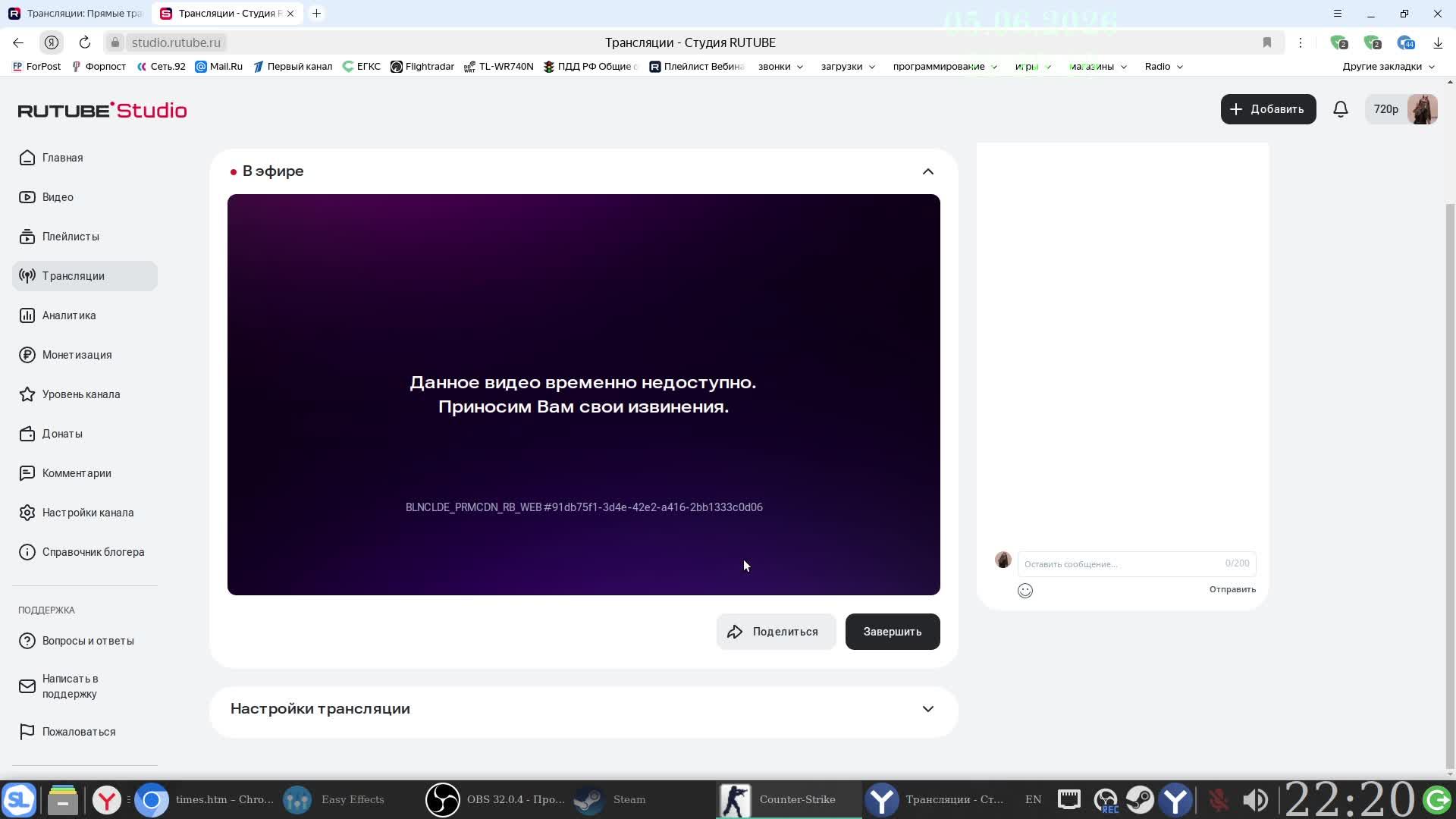The width and height of the screenshot is (1456, 819).
Task: Expand the Radio bookmarks folder
Action: tap(1164, 67)
